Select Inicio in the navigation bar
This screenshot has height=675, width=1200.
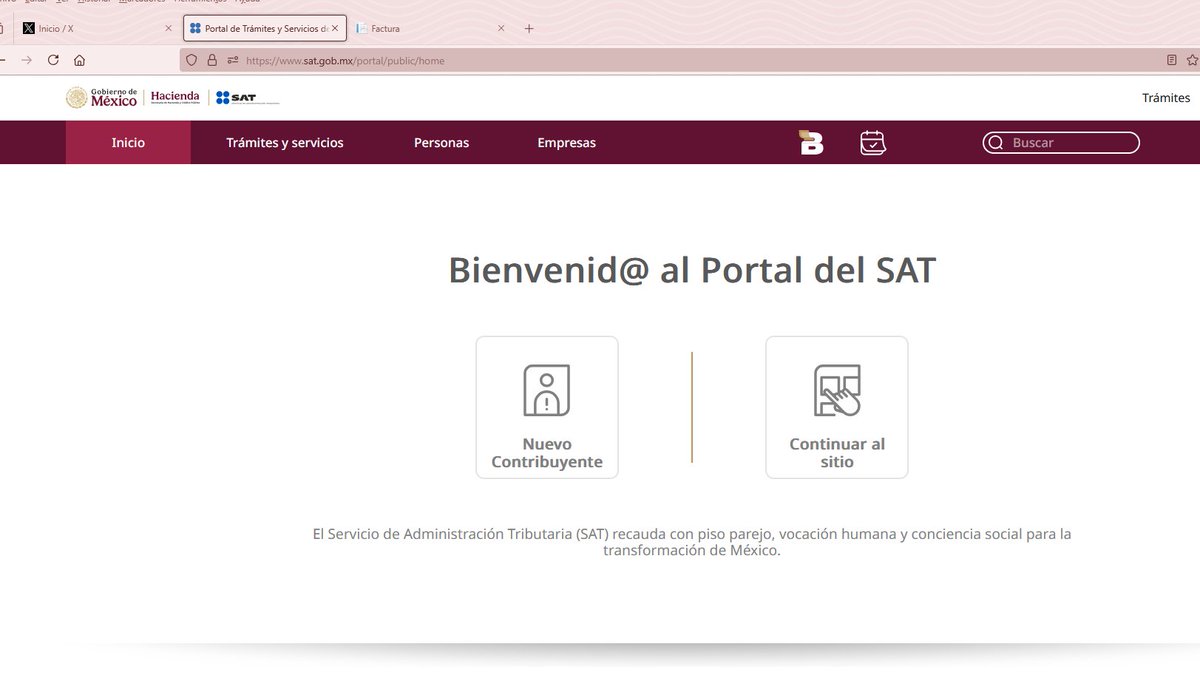pyautogui.click(x=128, y=143)
